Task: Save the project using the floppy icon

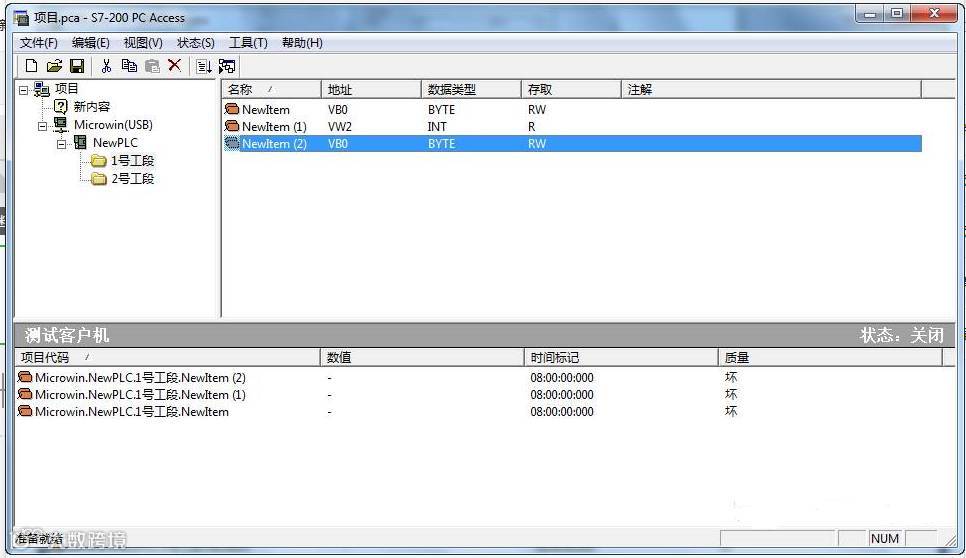Action: coord(77,66)
